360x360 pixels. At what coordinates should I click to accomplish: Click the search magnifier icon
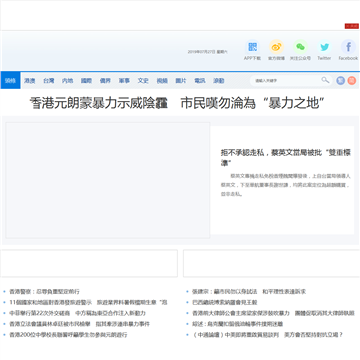pyautogui.click(x=325, y=80)
